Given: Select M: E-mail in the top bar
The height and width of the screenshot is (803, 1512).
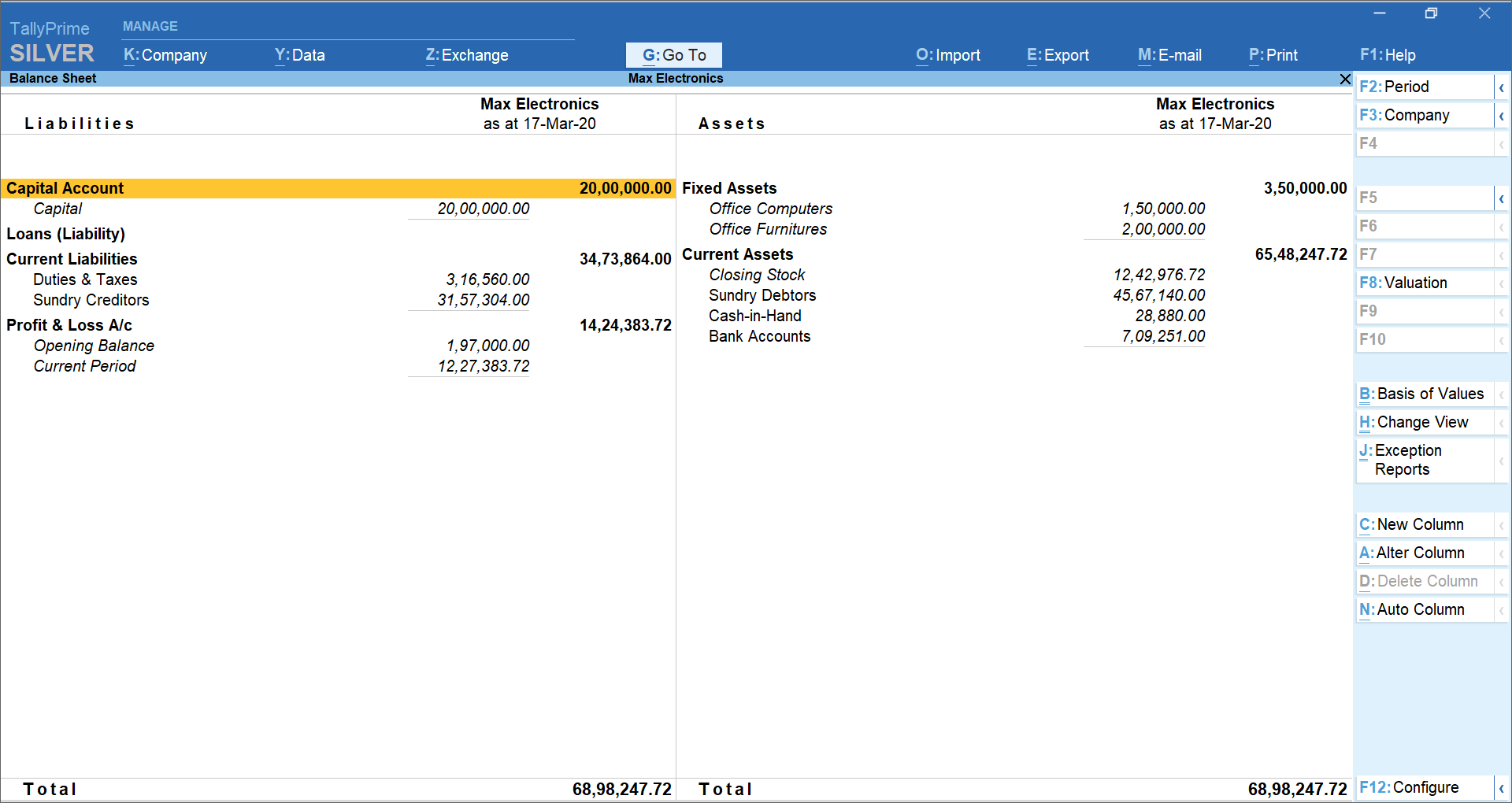Looking at the screenshot, I should point(1169,55).
